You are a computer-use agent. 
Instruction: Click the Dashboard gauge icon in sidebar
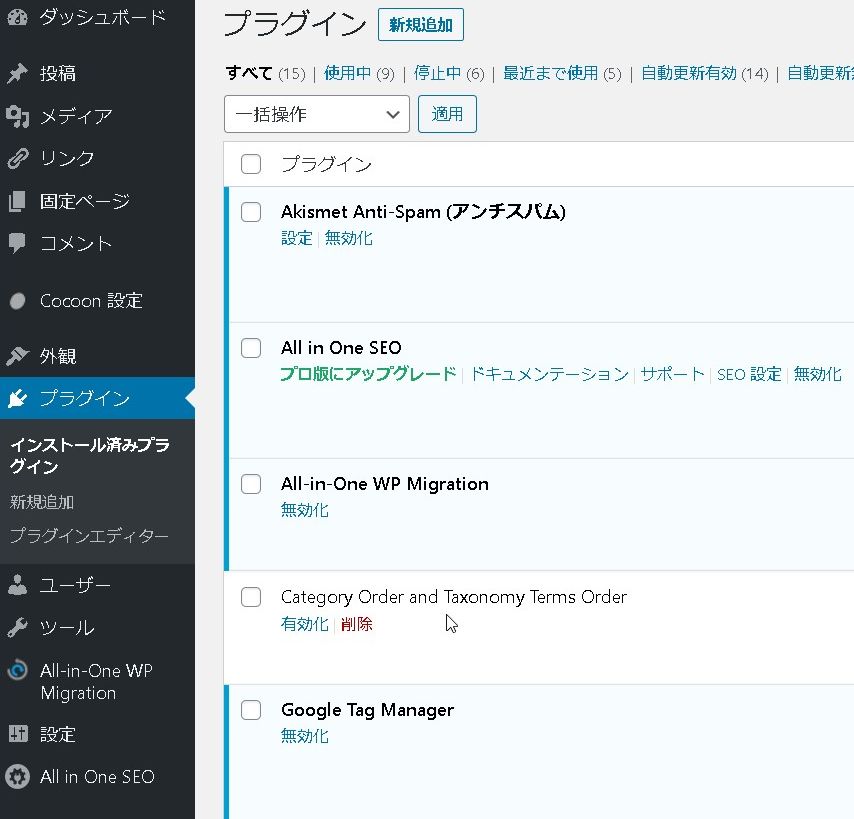[17, 16]
